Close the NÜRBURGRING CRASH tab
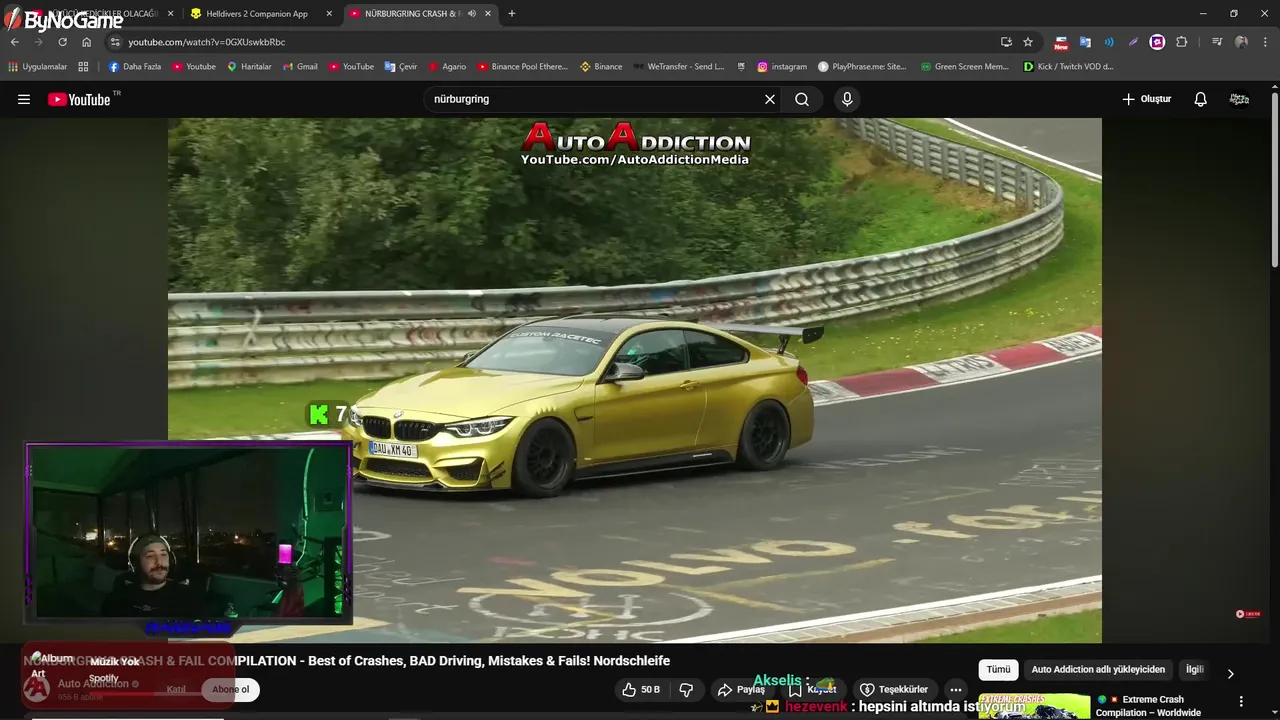 click(489, 14)
